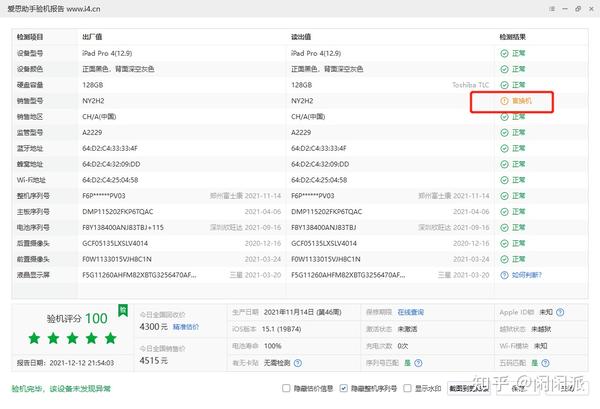Screen dimensions: 600x409
Task: Click the check icon in 后置摄像头 row
Action: [x=504, y=243]
